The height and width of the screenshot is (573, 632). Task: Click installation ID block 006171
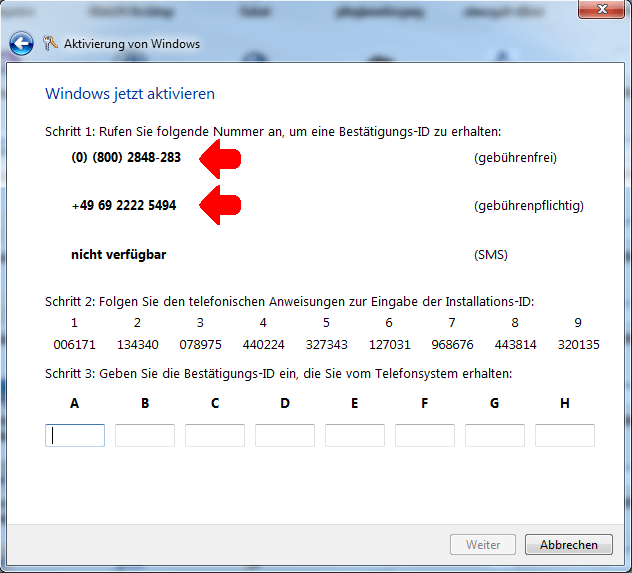(x=75, y=345)
